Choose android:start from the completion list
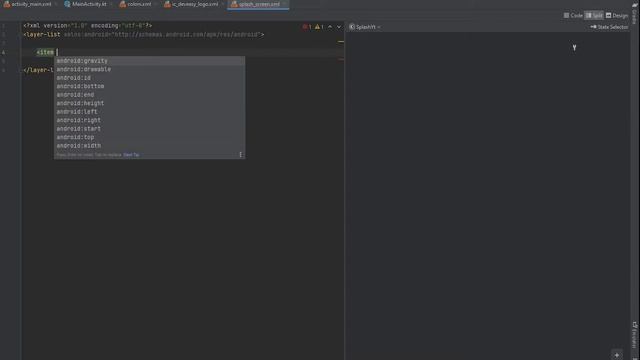640x360 pixels. click(149, 129)
